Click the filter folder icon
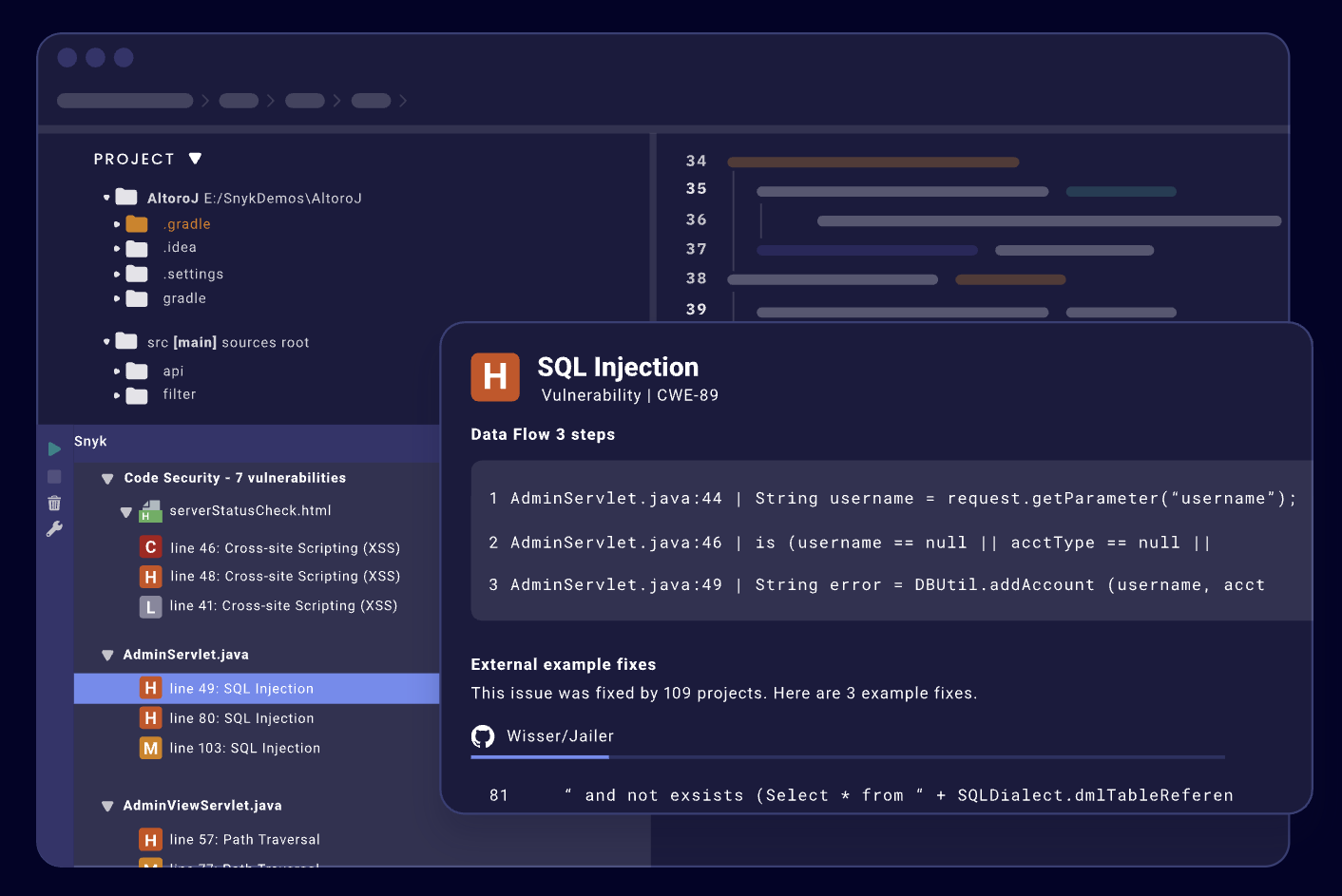Screen dimensions: 1342x896 click(138, 395)
